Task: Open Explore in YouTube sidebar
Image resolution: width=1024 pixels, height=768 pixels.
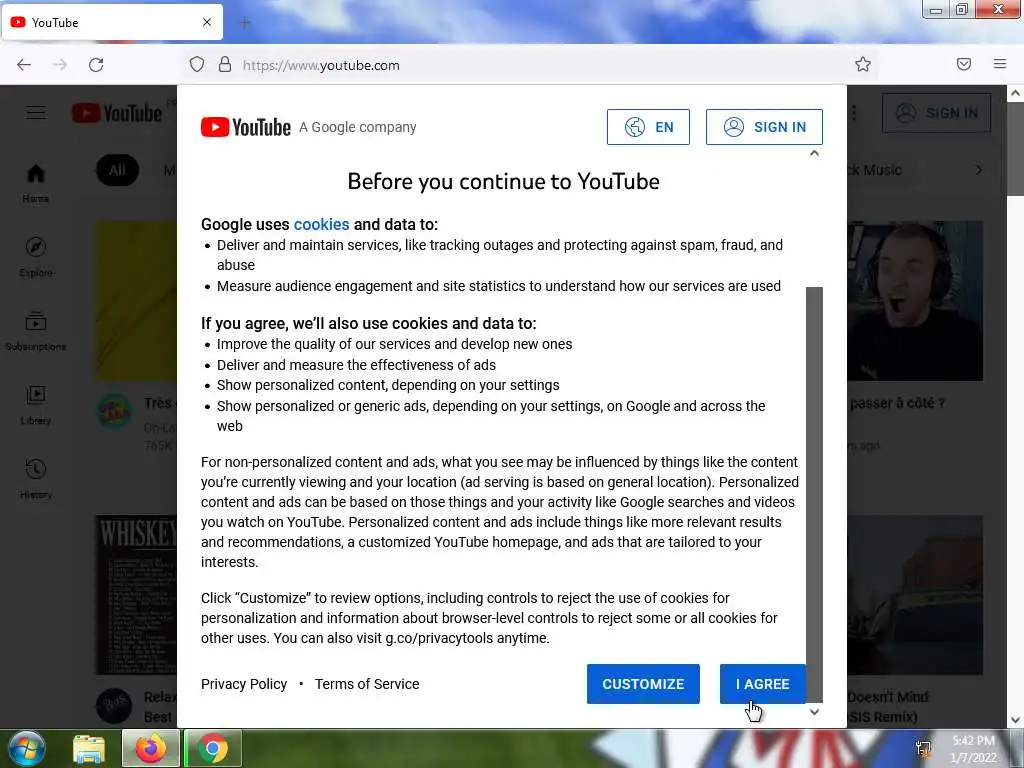Action: click(36, 257)
